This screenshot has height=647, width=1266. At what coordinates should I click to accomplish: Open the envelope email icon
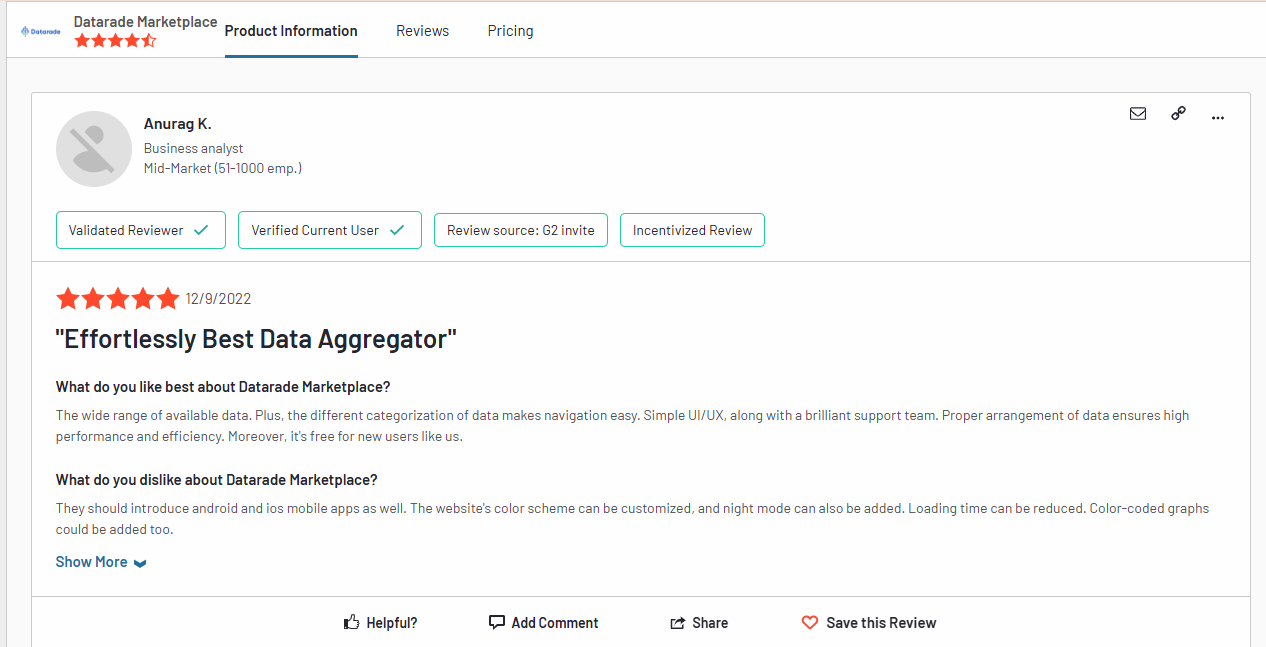[1138, 114]
